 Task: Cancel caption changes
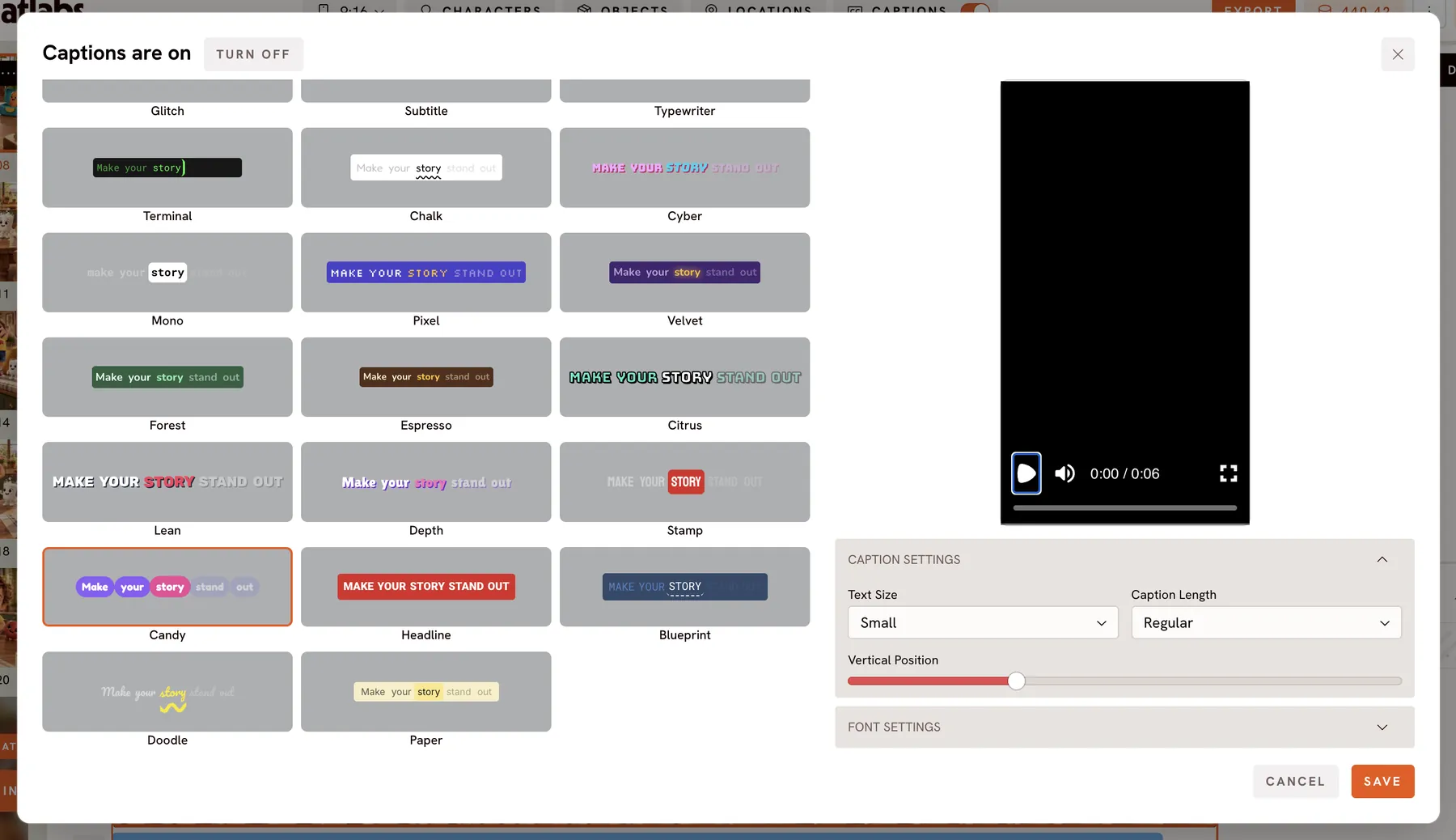click(1295, 781)
